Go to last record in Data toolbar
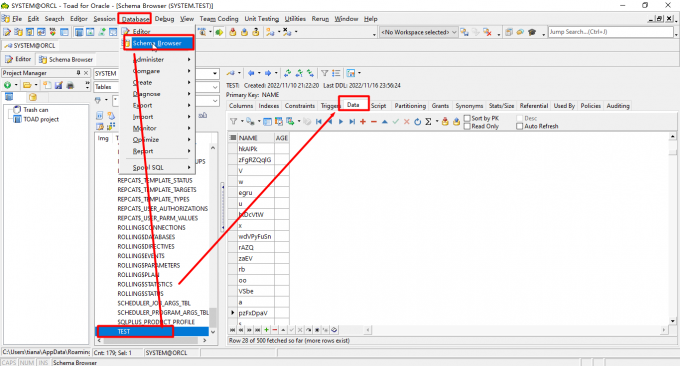This screenshot has height=366, width=680. (x=352, y=122)
